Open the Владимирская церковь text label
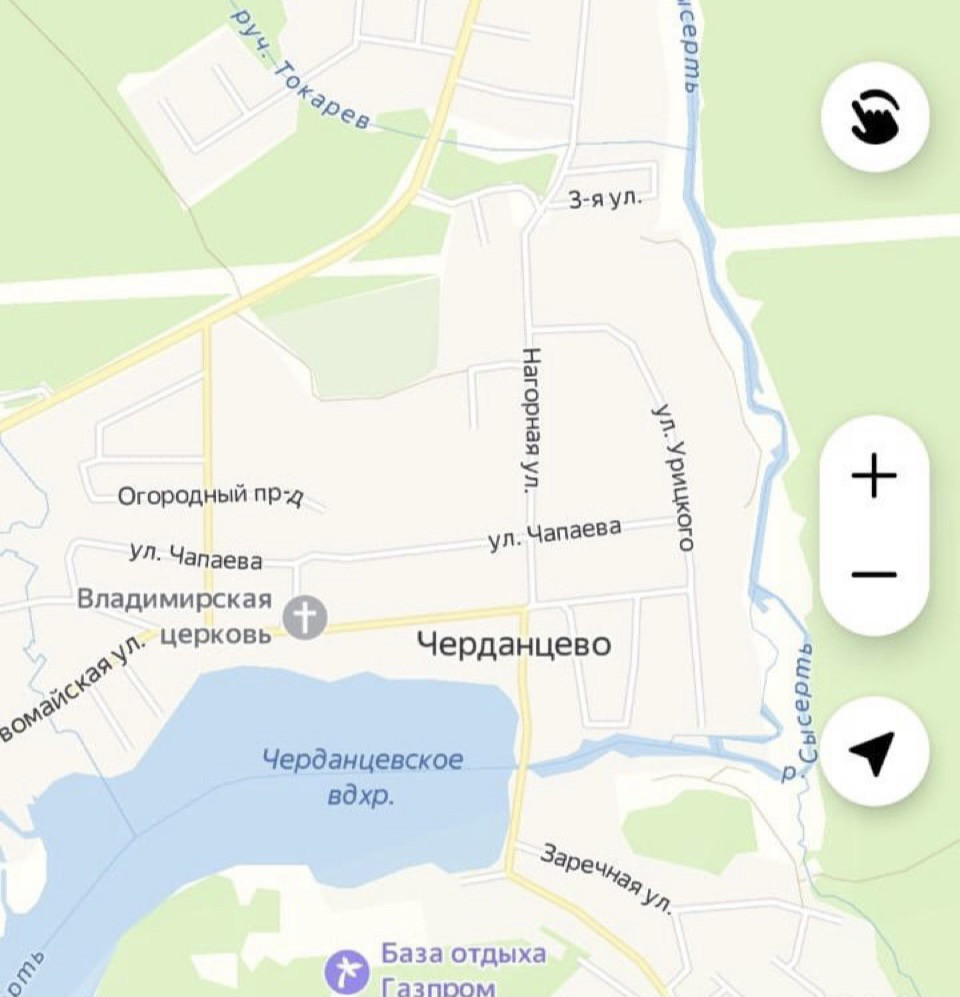Screen dimensions: 960x997 [175, 616]
